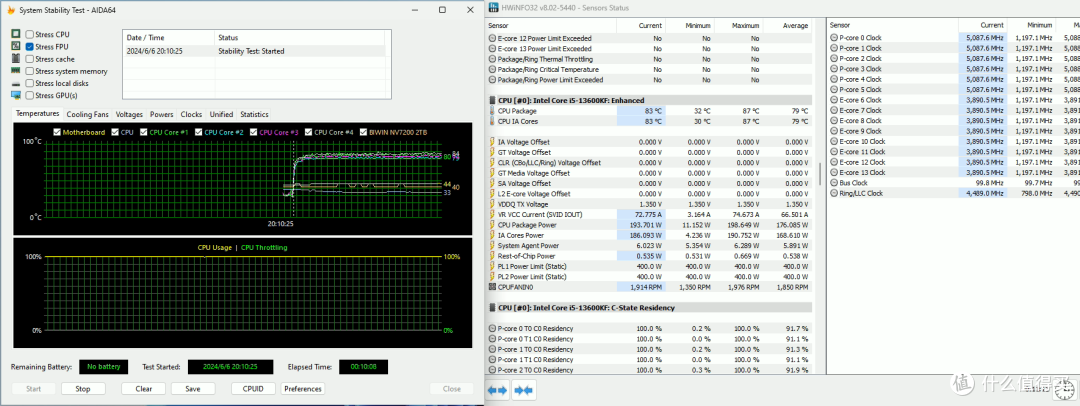Screen dimensions: 1080x406
Task: Toggle the CPU Core #3 graph checkbox
Action: 254,132
